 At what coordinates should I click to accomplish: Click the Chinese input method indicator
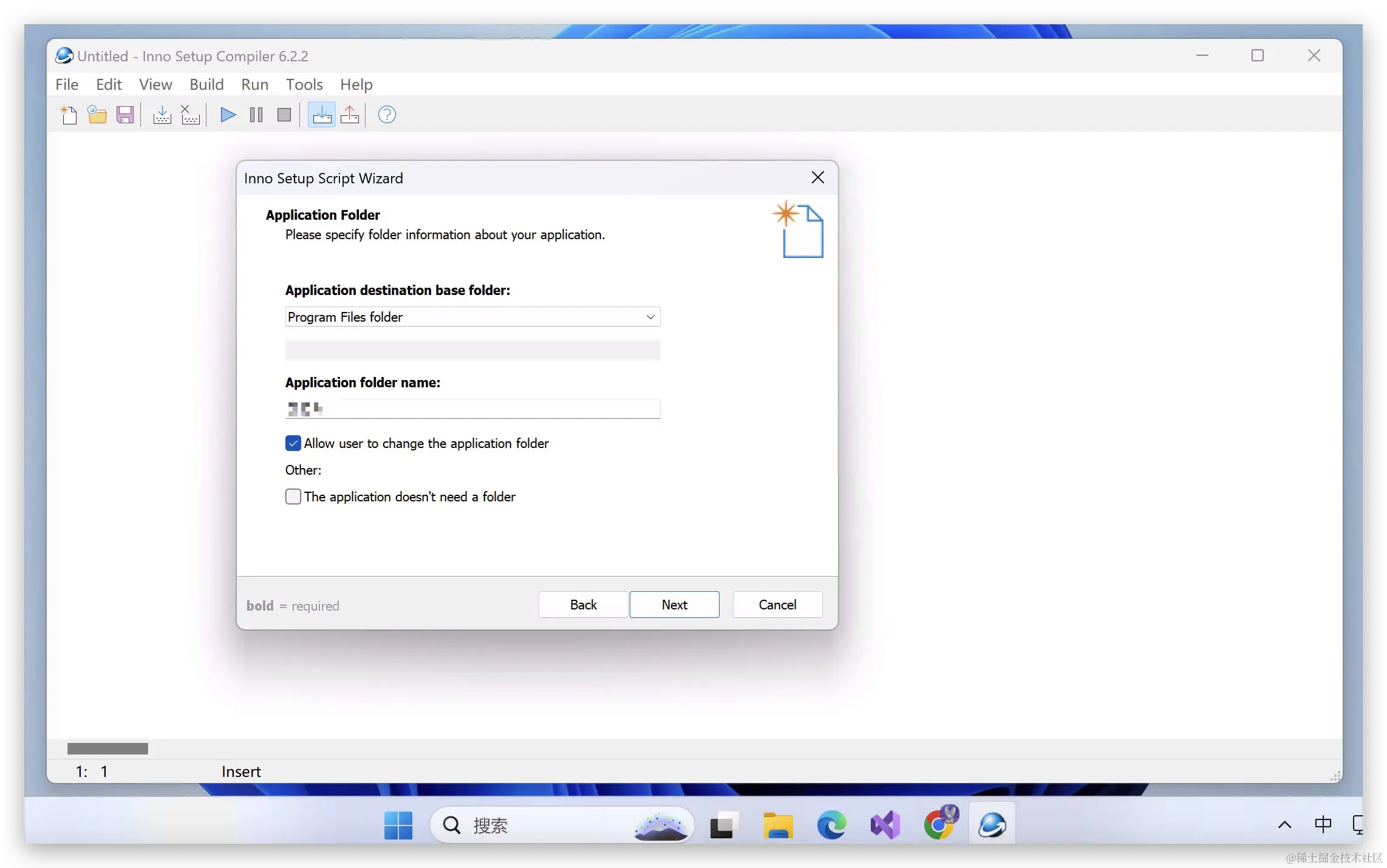coord(1323,825)
